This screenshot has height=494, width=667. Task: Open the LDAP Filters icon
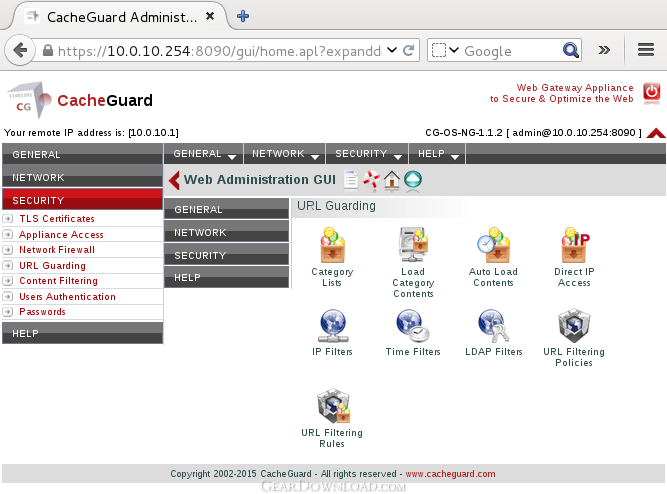[x=493, y=326]
